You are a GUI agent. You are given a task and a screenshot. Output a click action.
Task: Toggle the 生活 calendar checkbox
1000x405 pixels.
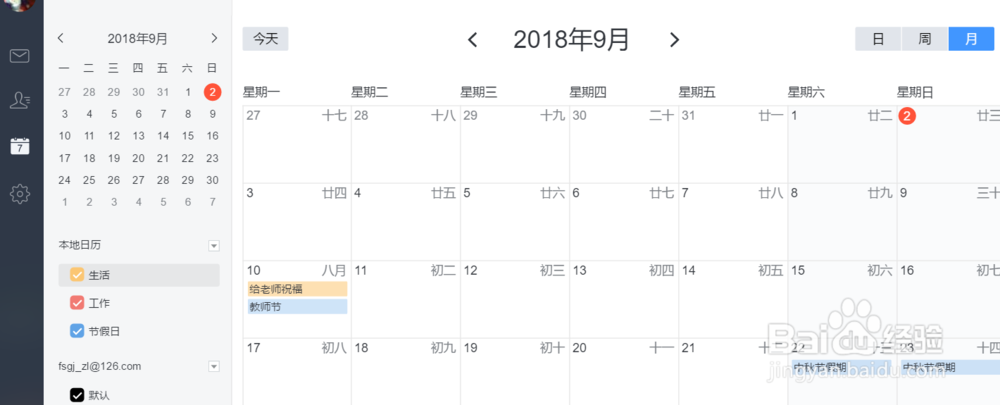click(x=77, y=275)
